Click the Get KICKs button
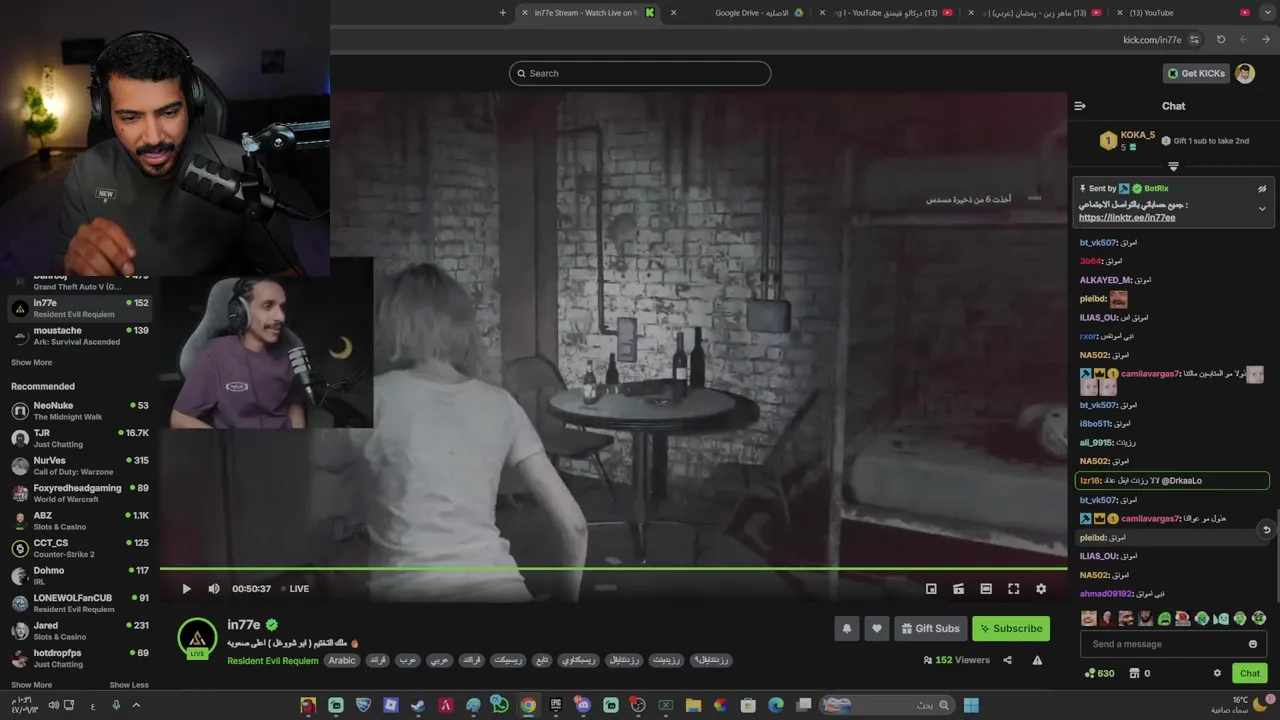 1195,73
